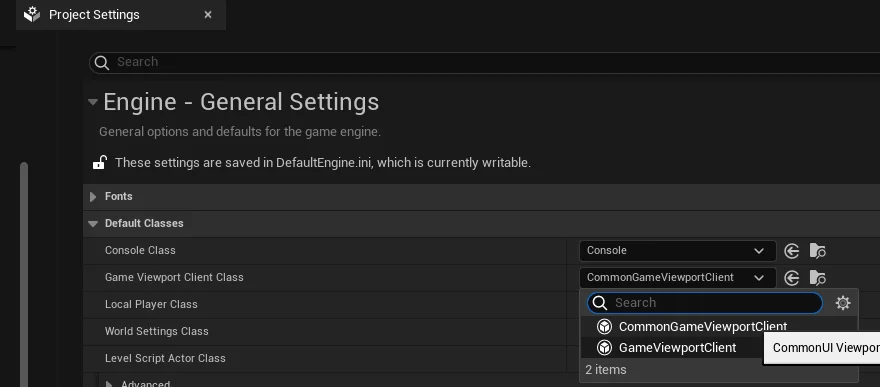This screenshot has width=880, height=387.
Task: Collapse the Default Classes section
Action: [x=93, y=224]
